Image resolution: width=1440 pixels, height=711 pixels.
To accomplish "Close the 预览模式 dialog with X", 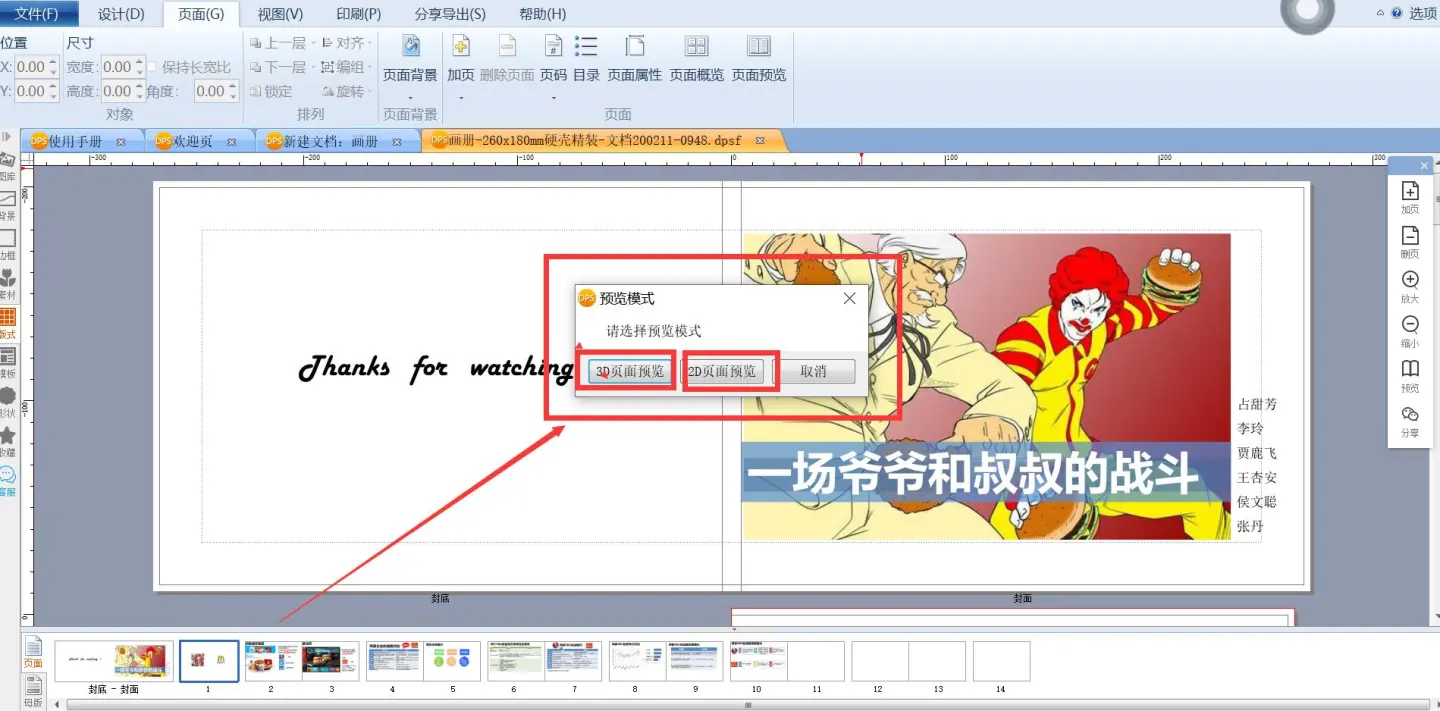I will 849,298.
